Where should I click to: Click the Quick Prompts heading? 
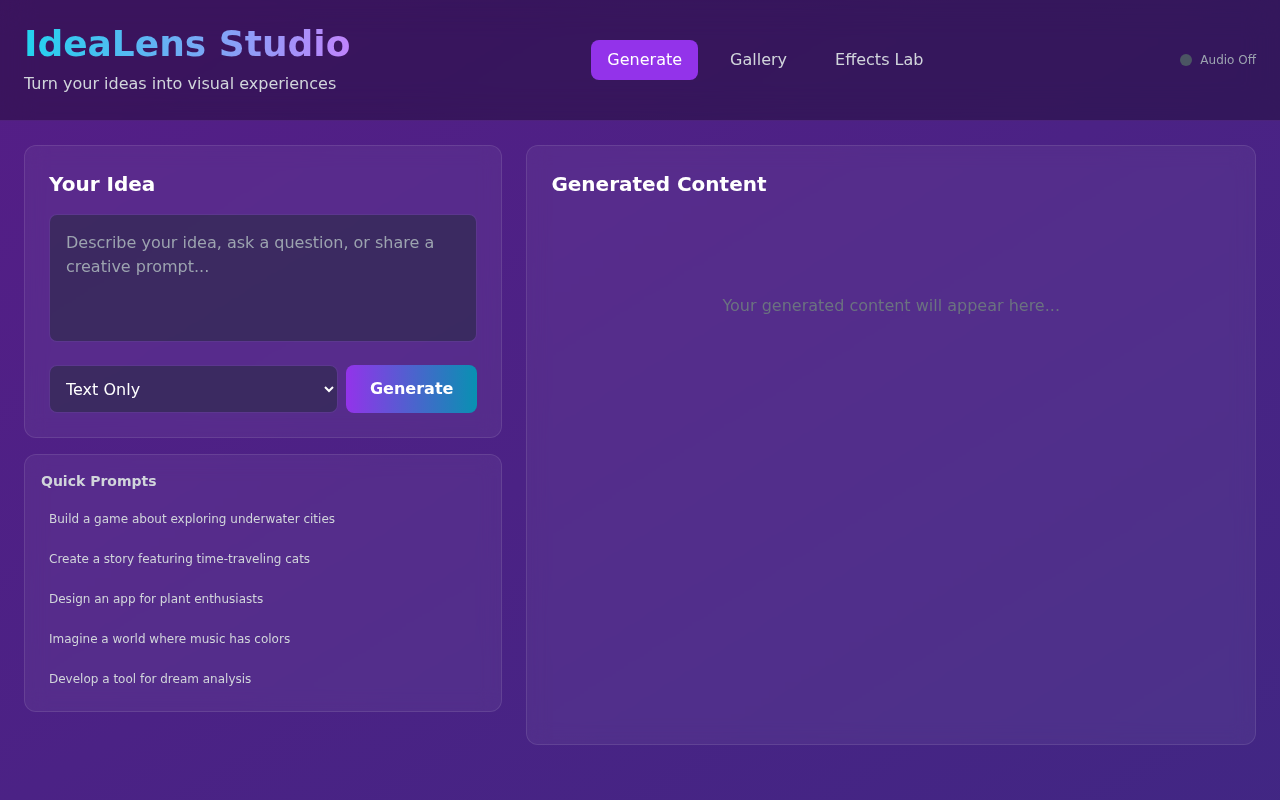(99, 481)
